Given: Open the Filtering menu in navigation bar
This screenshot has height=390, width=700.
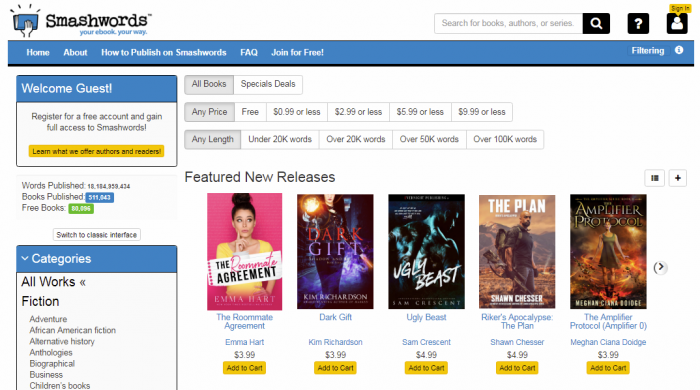Looking at the screenshot, I should [647, 51].
